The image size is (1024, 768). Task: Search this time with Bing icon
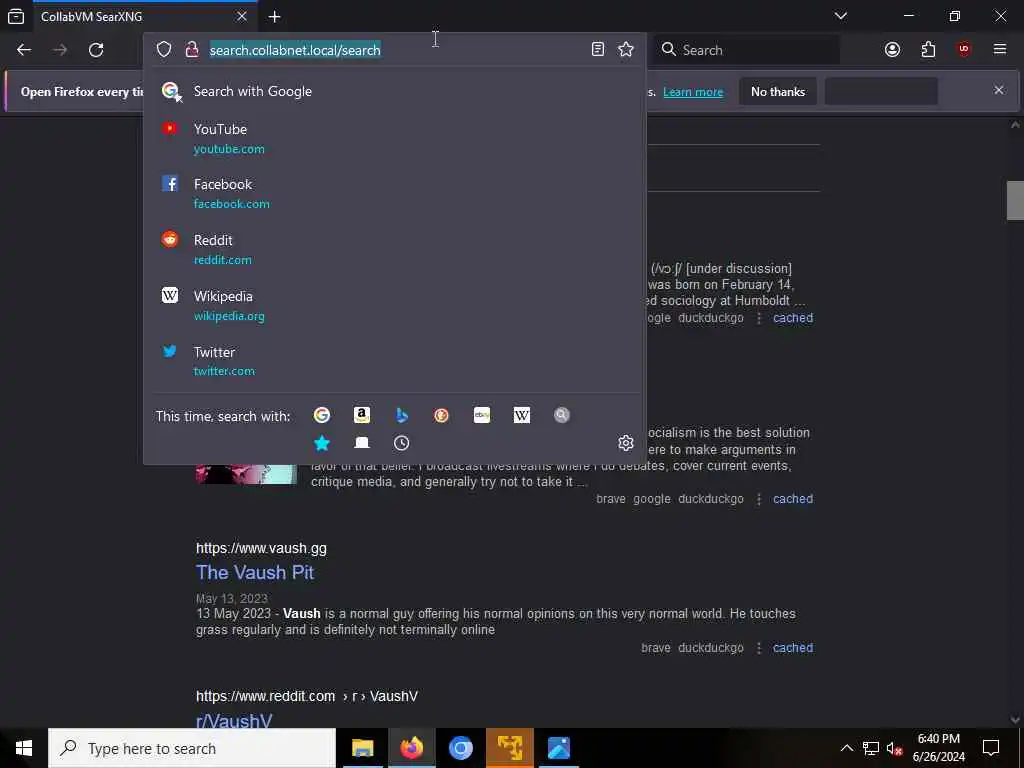(402, 415)
